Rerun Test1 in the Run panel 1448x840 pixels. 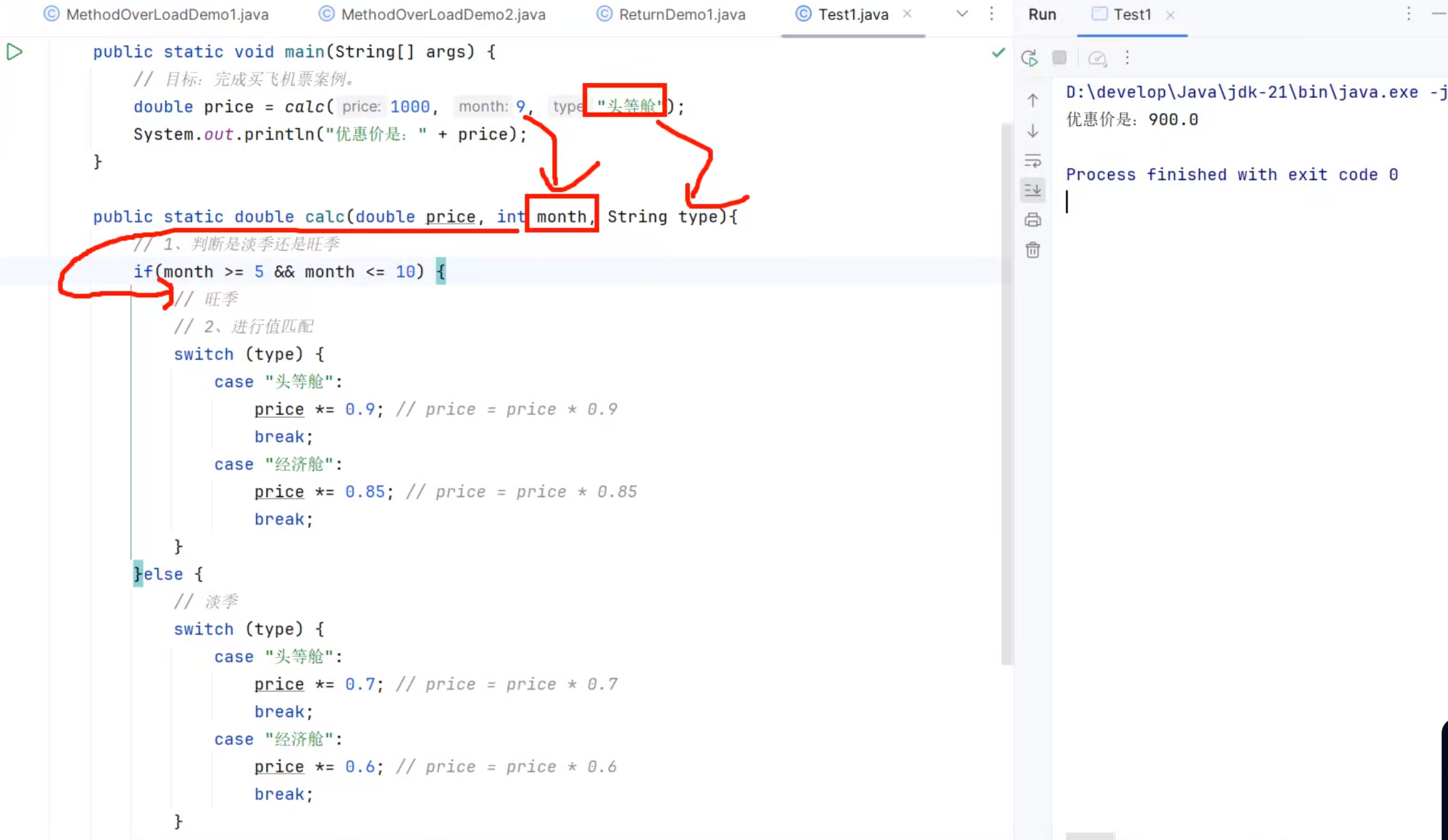point(1030,58)
